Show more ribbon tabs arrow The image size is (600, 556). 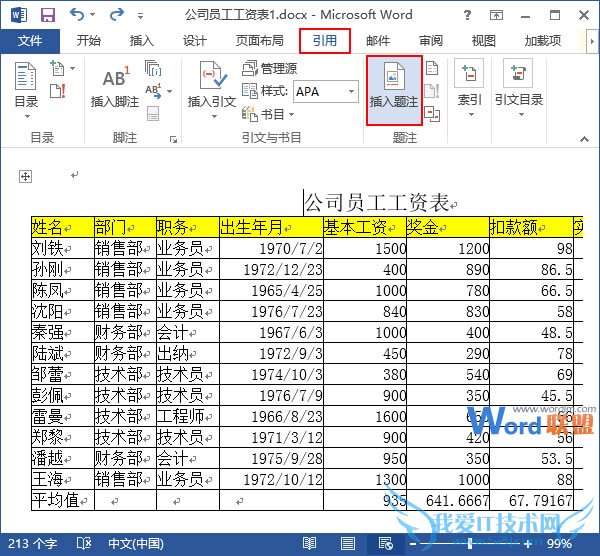(592, 41)
